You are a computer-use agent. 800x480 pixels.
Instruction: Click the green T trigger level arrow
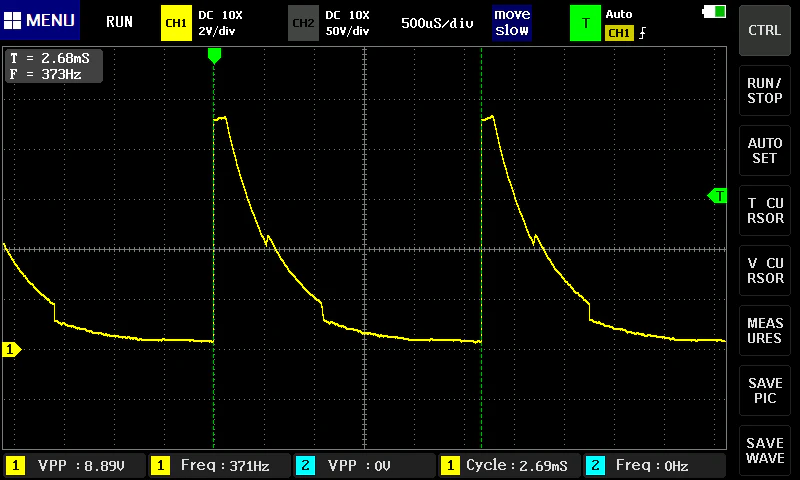pos(717,195)
